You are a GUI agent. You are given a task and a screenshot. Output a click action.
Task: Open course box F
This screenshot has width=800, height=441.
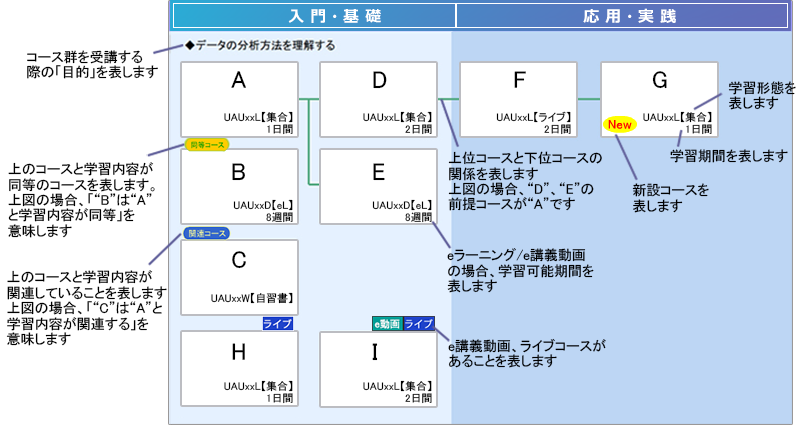pyautogui.click(x=518, y=100)
